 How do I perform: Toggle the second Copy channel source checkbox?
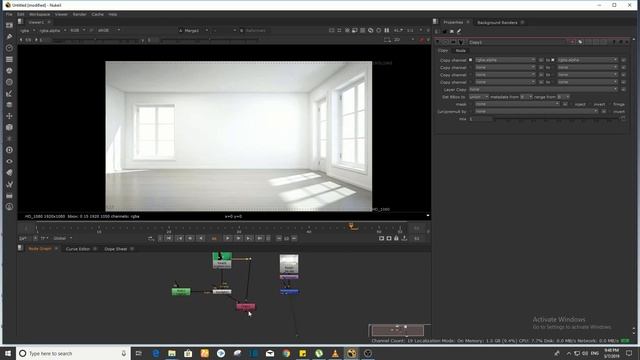pos(470,67)
